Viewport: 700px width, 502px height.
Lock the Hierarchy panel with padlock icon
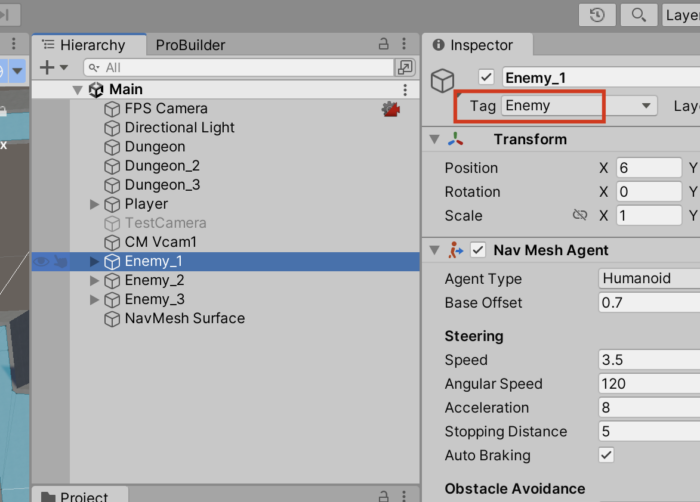pos(383,45)
